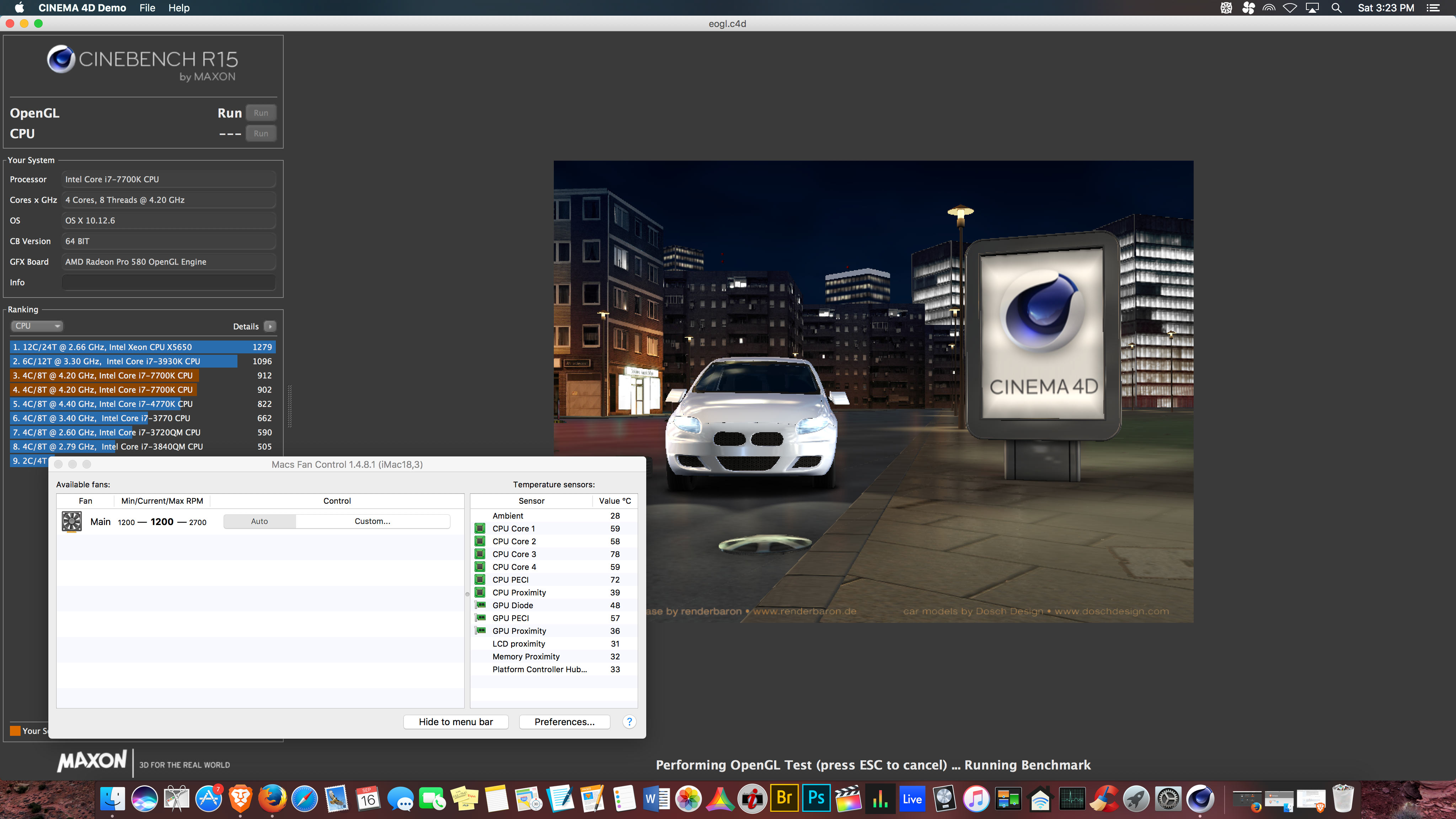Open Calendar from the dock
The width and height of the screenshot is (1456, 819).
coord(368,799)
